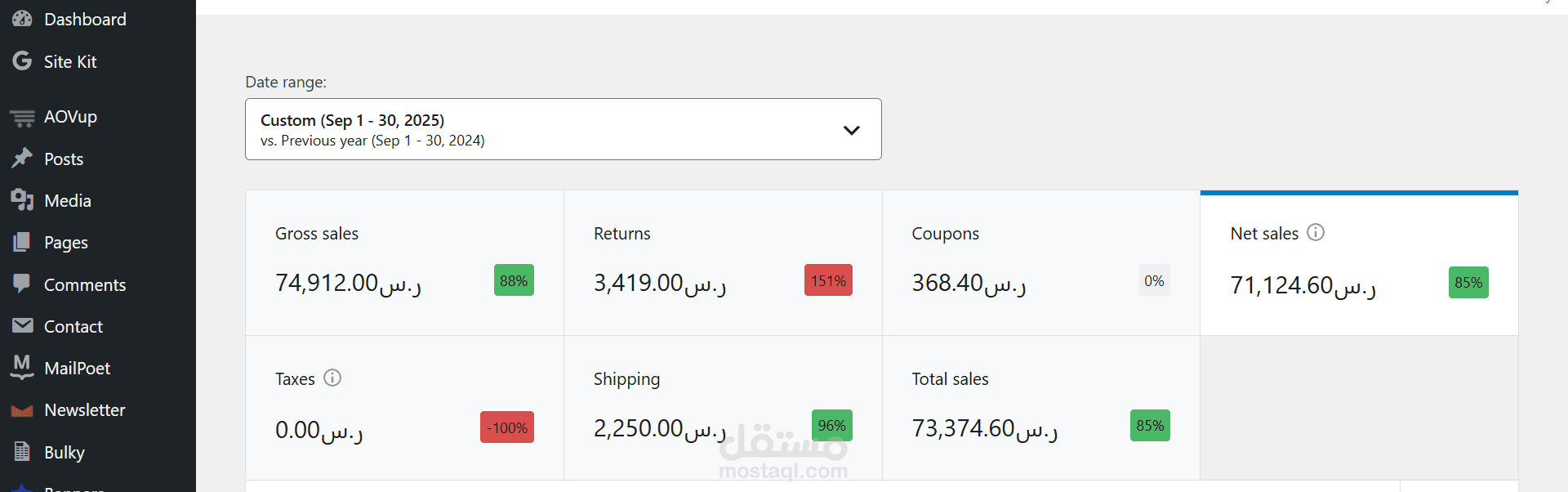Click the Bulky icon in the sidebar
The image size is (1568, 492).
21,452
